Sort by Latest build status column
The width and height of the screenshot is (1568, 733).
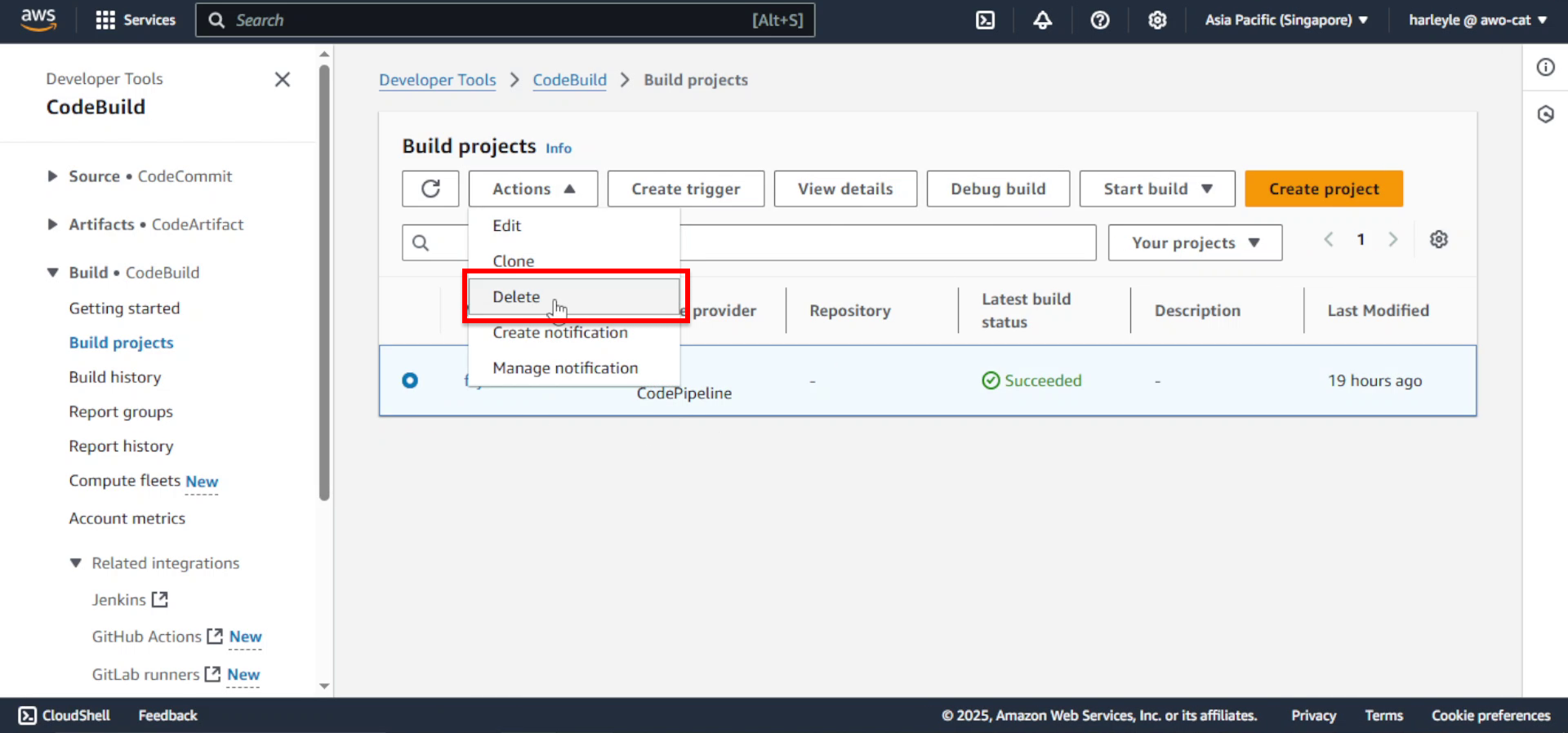pos(1026,310)
